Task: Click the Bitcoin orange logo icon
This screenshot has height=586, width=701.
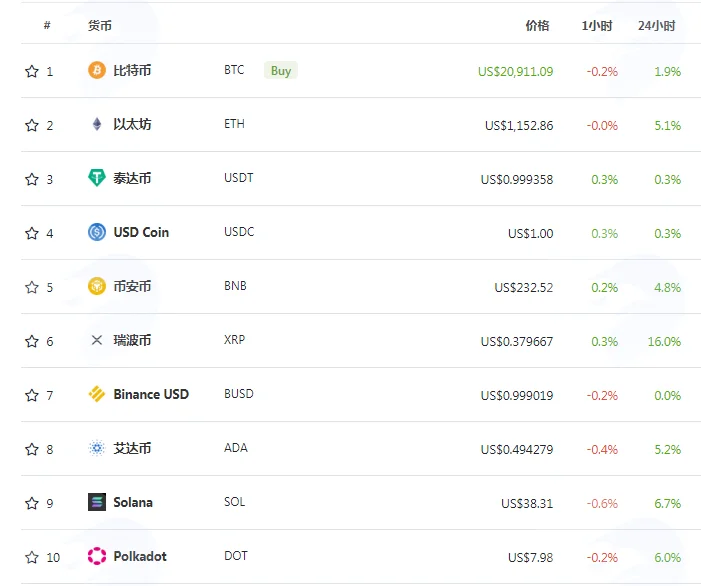Action: [97, 70]
